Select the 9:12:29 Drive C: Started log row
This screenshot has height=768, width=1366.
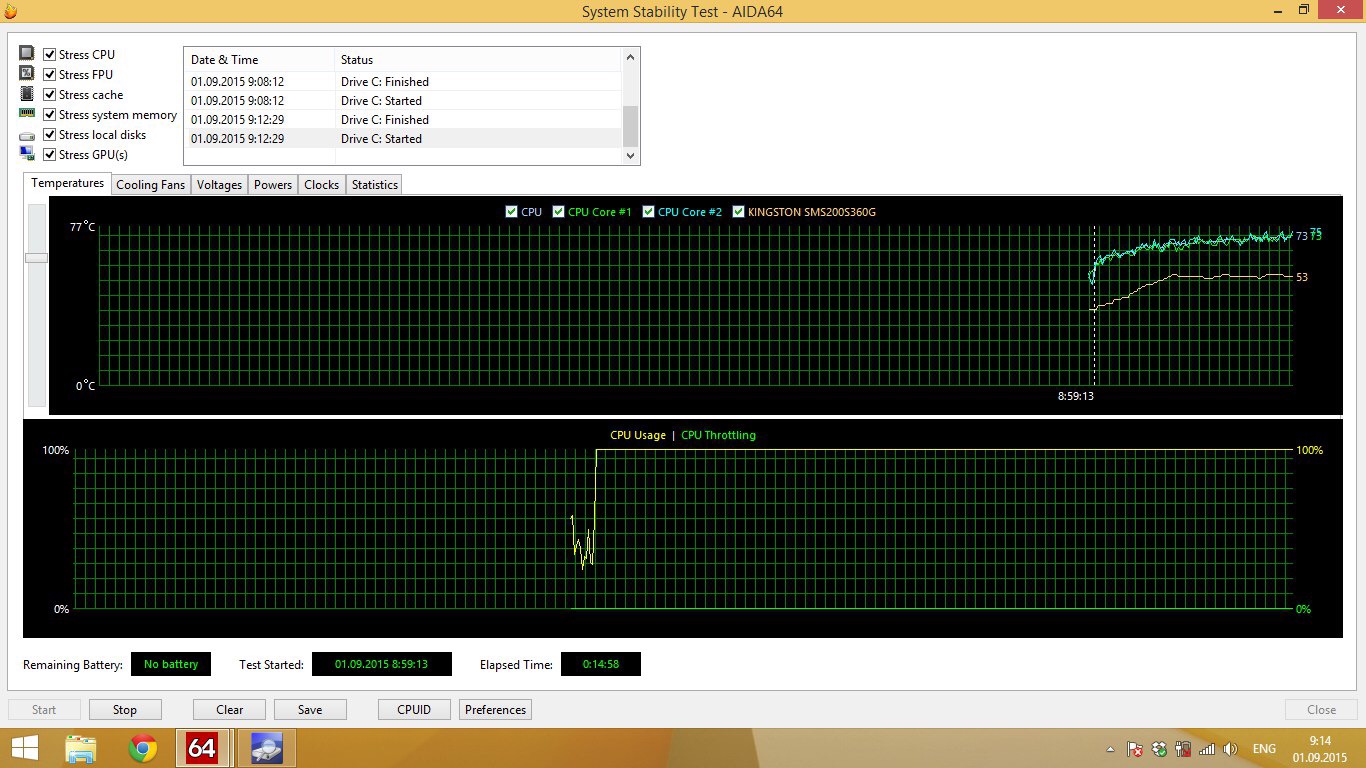(403, 139)
